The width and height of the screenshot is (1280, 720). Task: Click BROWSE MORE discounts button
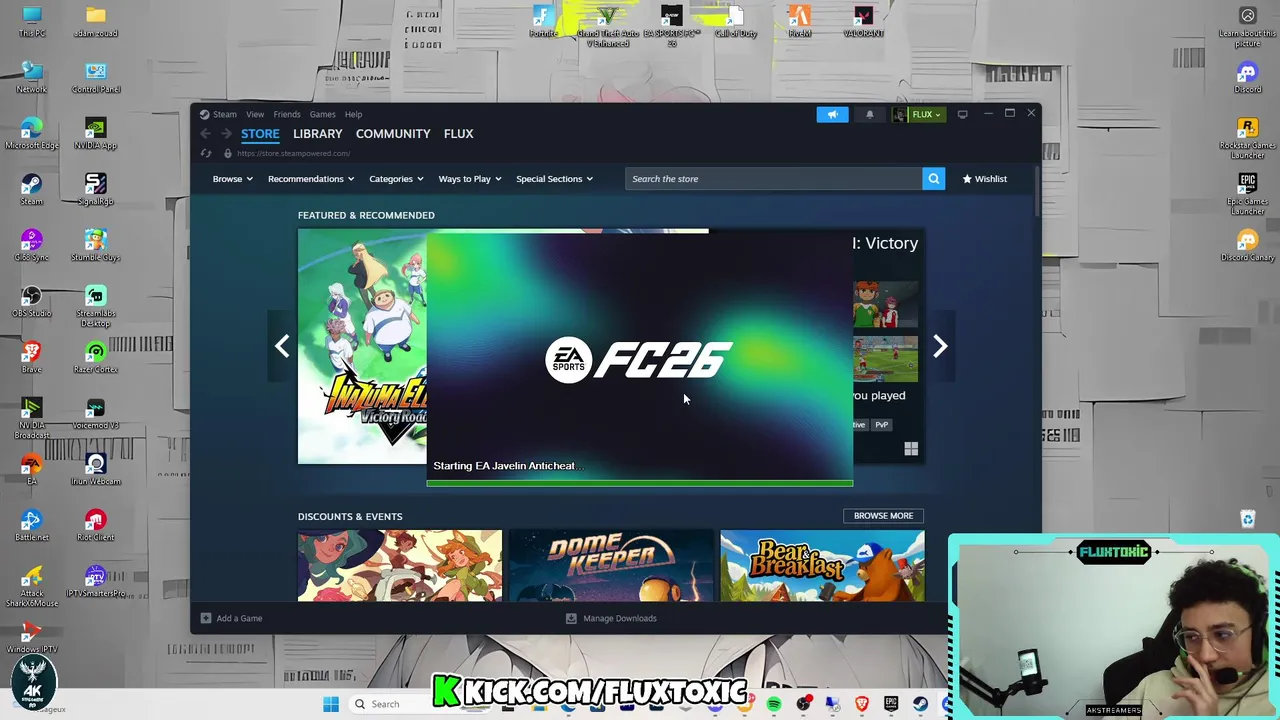point(883,516)
